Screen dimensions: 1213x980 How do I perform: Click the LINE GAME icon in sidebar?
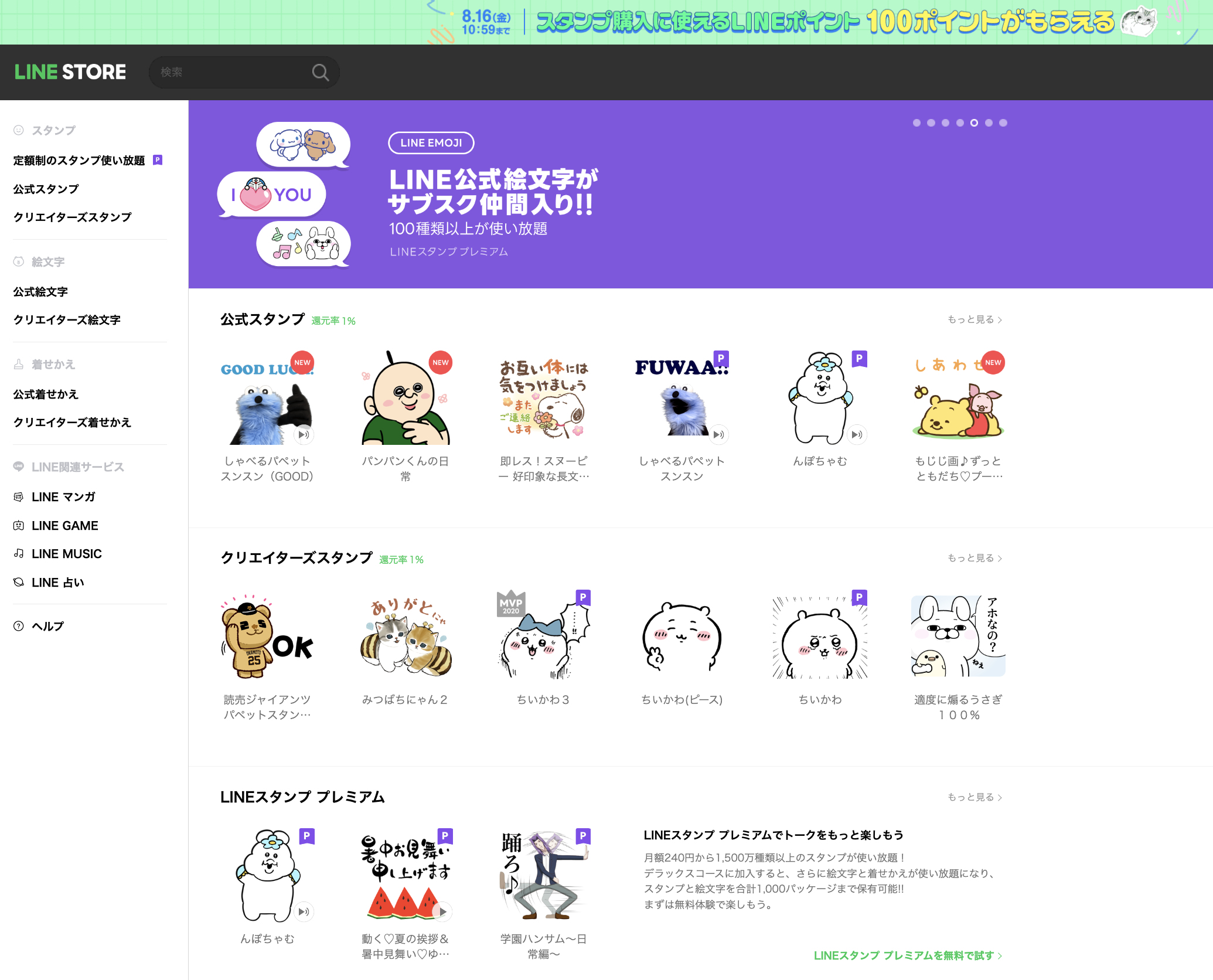19,526
